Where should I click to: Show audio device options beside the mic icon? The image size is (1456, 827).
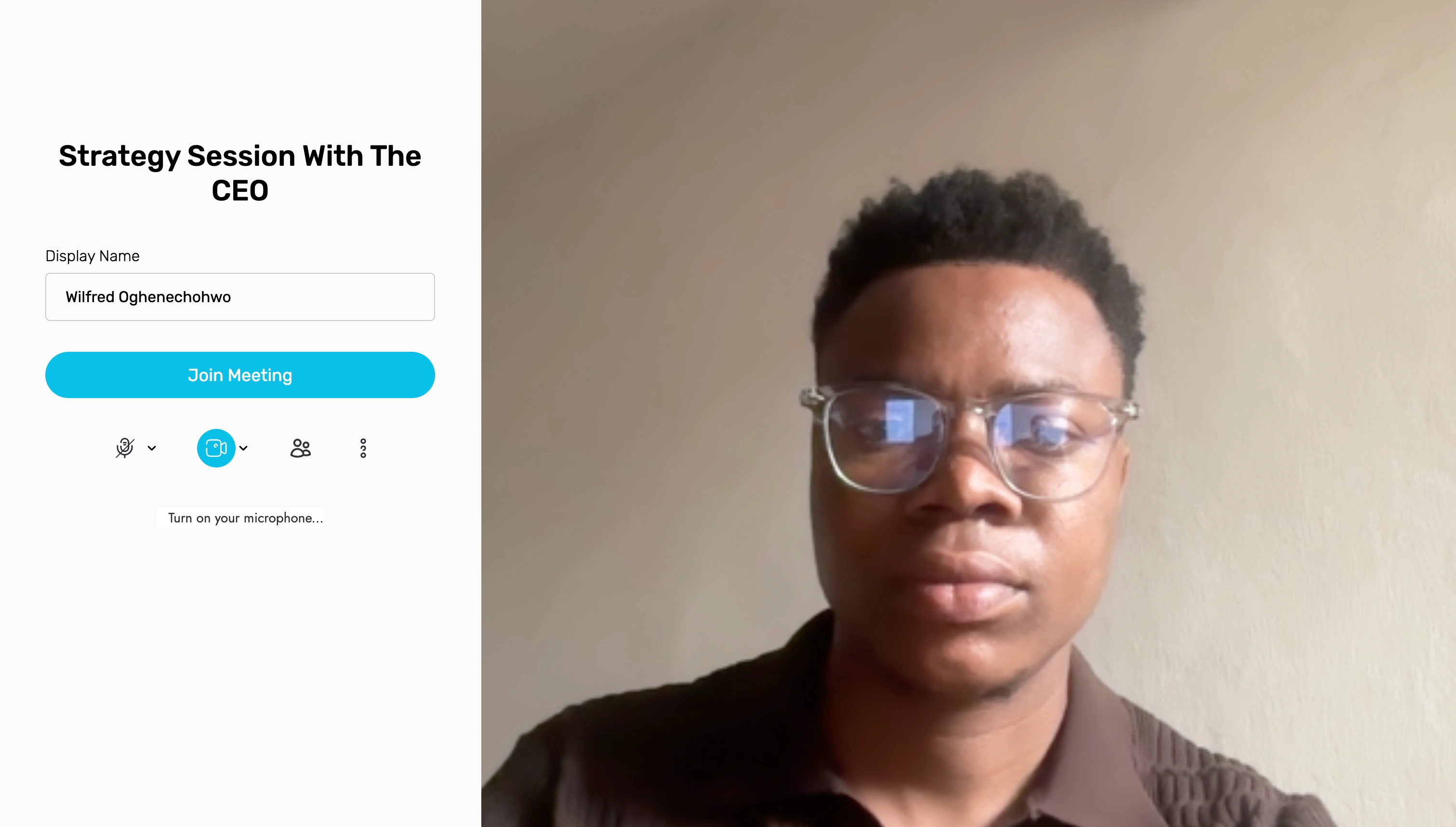pos(152,448)
